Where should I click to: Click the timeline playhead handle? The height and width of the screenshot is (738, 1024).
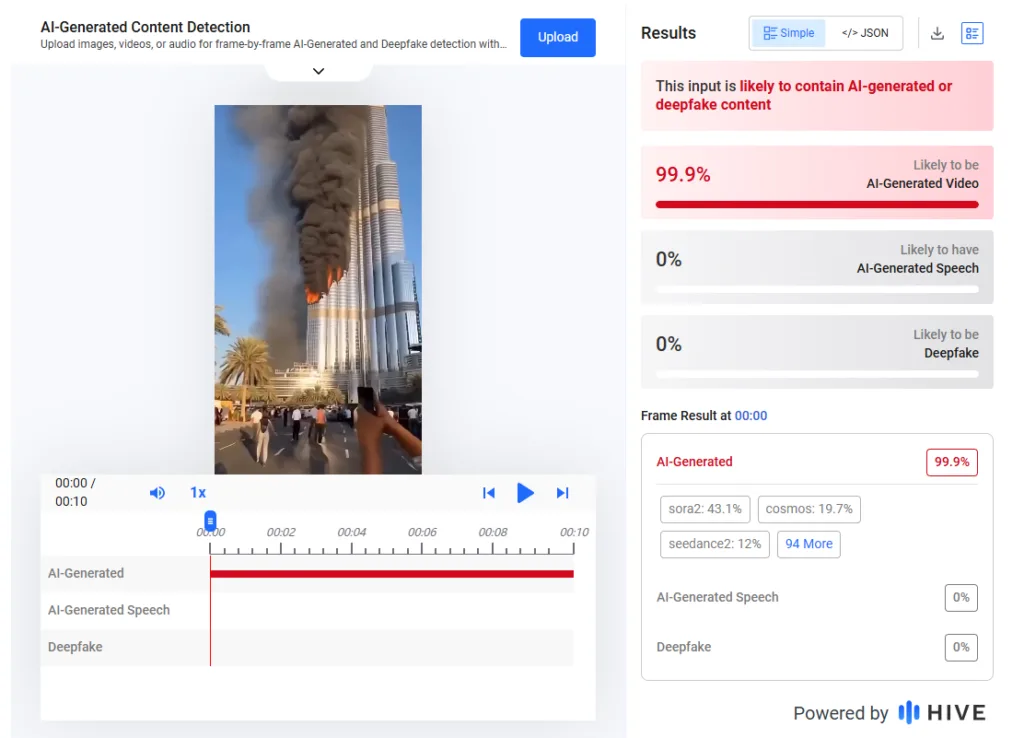[x=210, y=521]
